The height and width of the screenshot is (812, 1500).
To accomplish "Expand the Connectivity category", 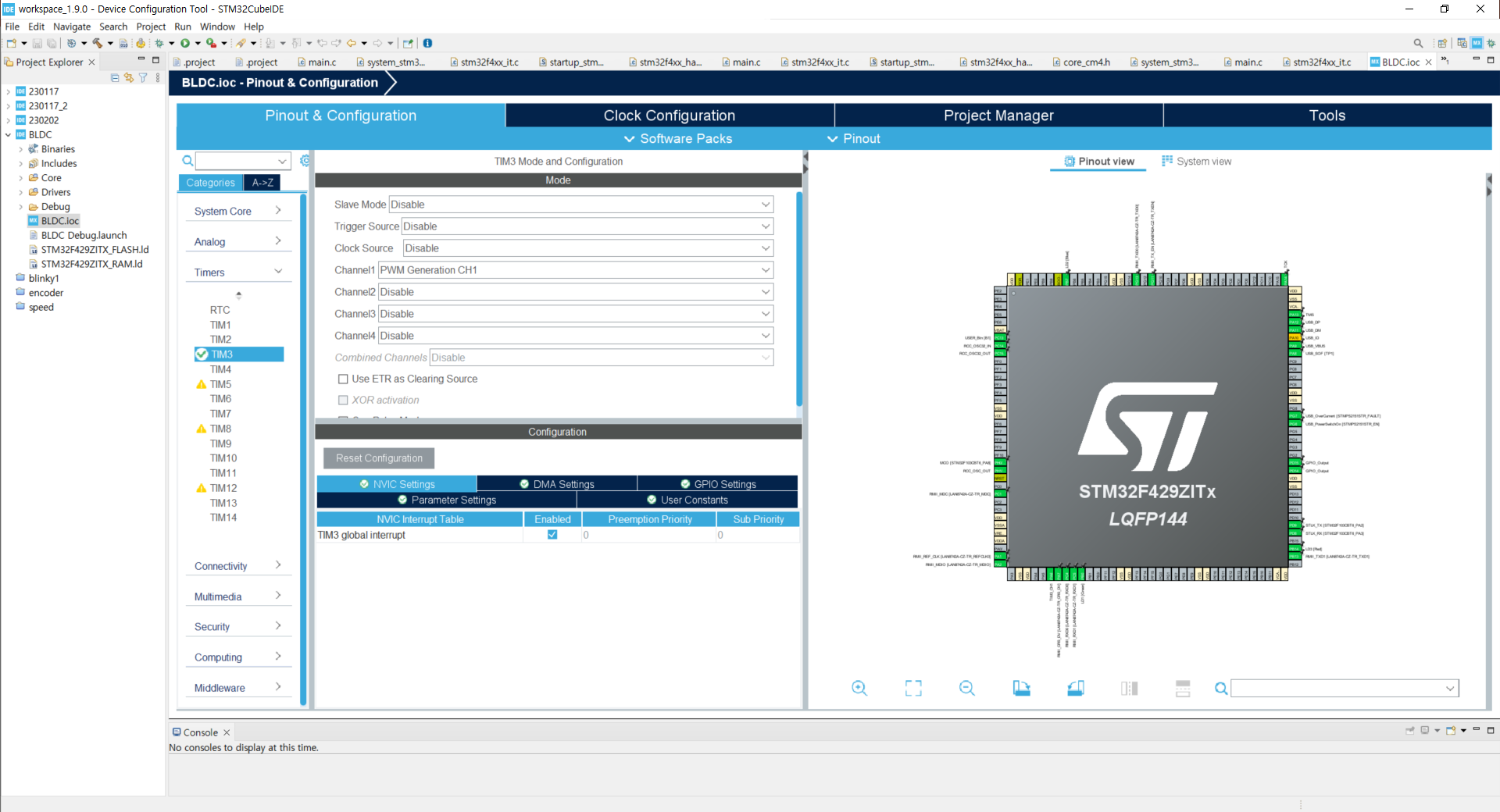I will click(x=238, y=566).
